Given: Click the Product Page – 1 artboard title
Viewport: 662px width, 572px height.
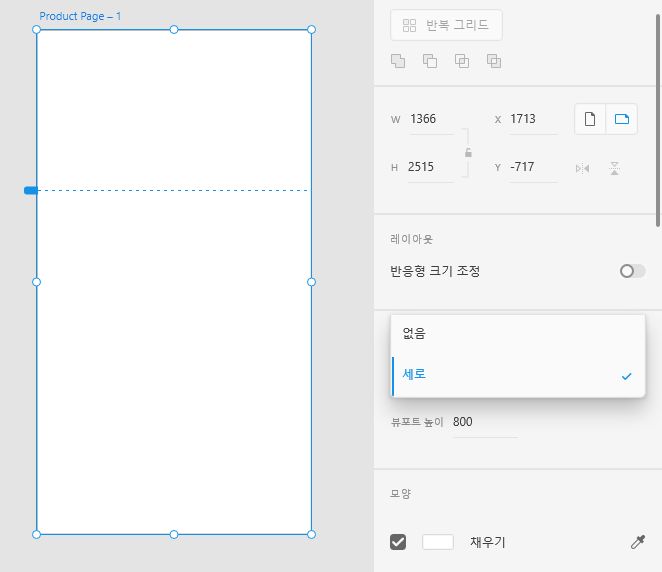Looking at the screenshot, I should click(80, 16).
